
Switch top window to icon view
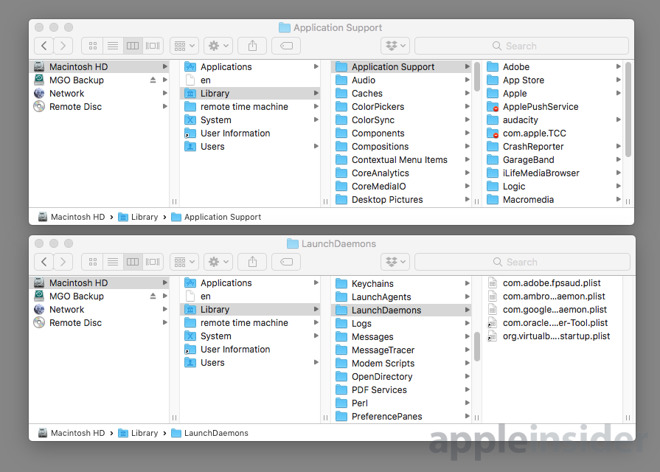[93, 45]
